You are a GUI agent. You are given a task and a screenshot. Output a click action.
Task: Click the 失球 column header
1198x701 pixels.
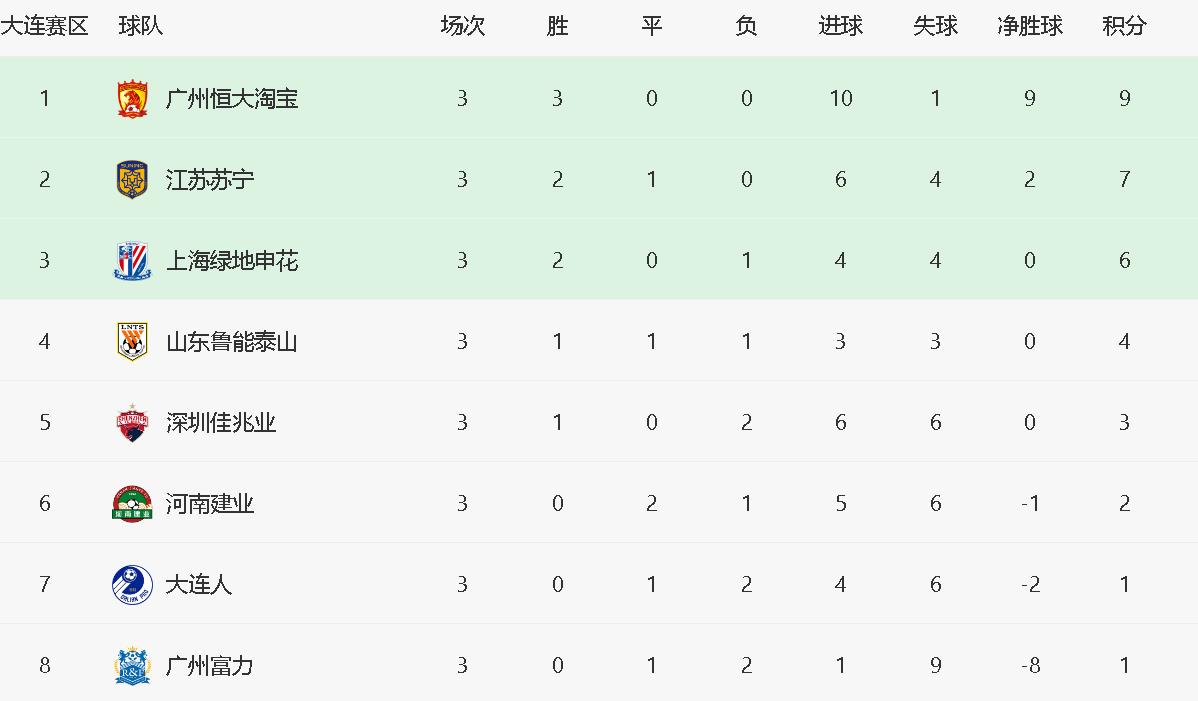[x=935, y=27]
